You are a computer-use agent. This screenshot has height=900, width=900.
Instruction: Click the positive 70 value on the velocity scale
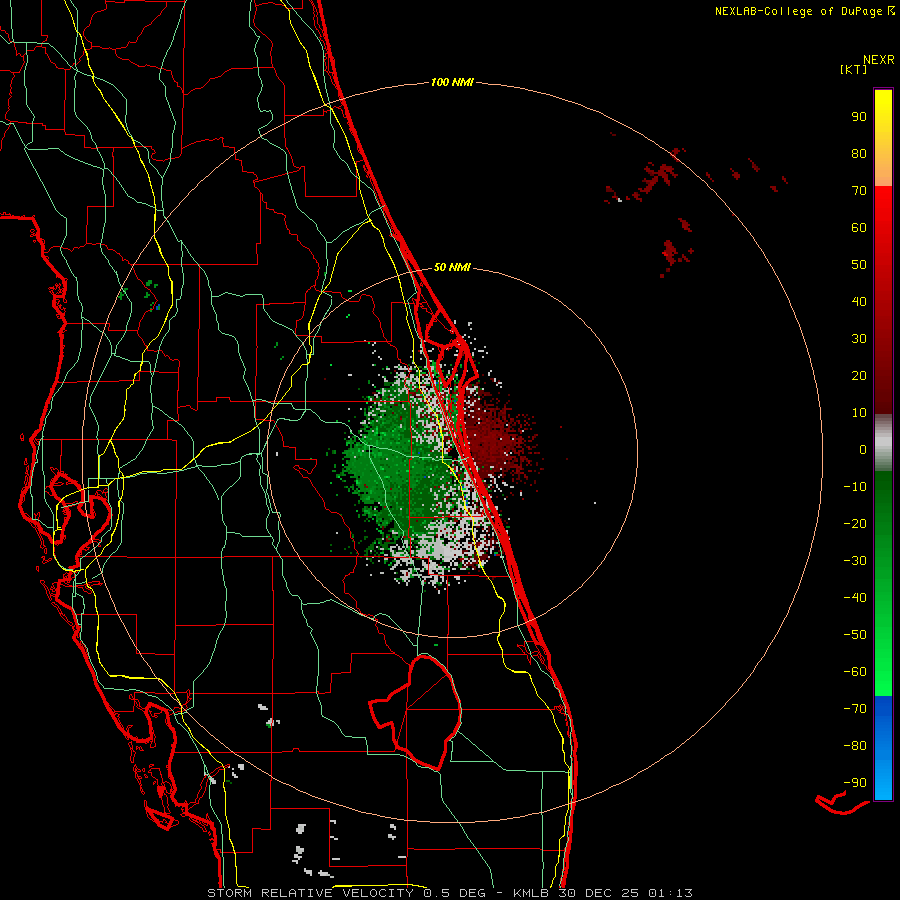point(859,191)
